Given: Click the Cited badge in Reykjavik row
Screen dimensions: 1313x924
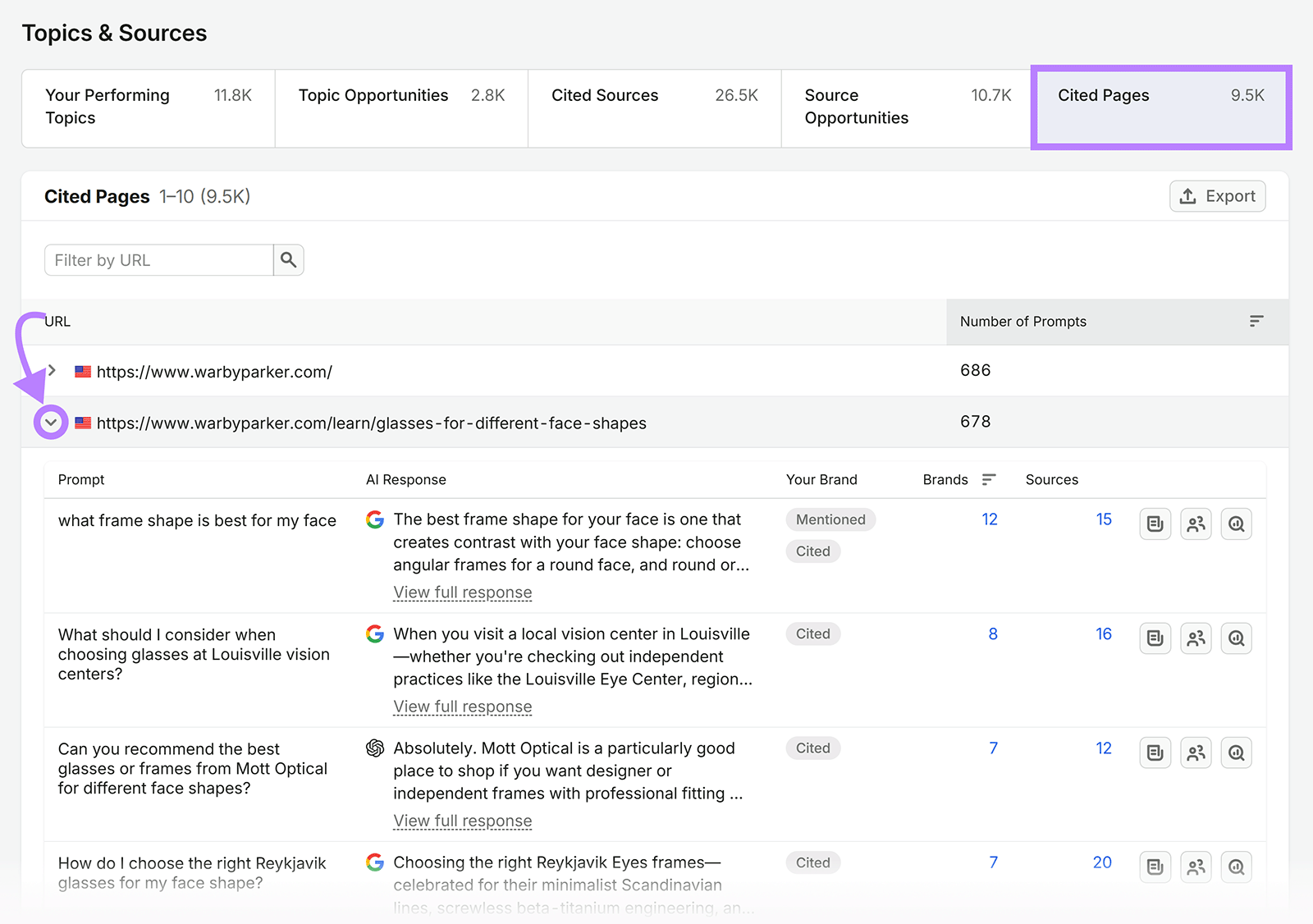Looking at the screenshot, I should (812, 862).
